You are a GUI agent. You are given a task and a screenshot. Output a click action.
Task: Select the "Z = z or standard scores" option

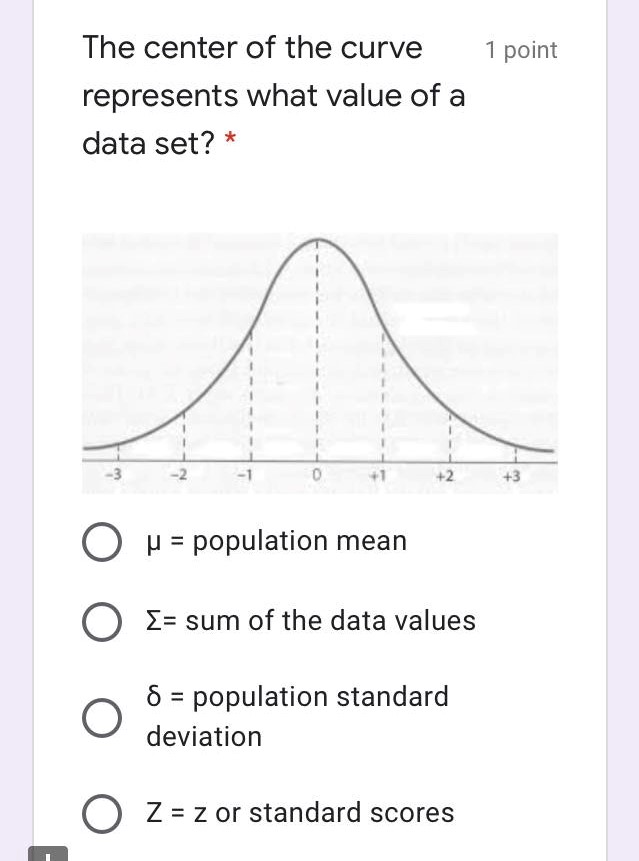[x=101, y=813]
